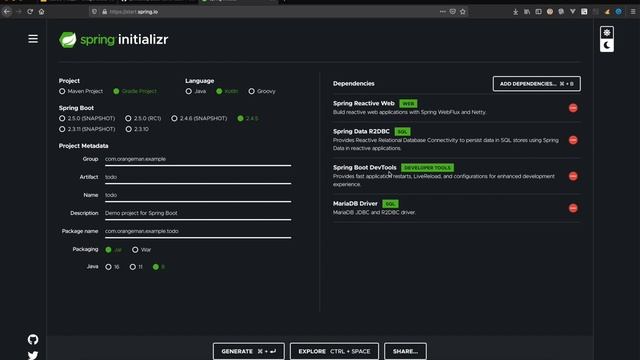
Task: Open the Firefox application menu
Action: [633, 12]
